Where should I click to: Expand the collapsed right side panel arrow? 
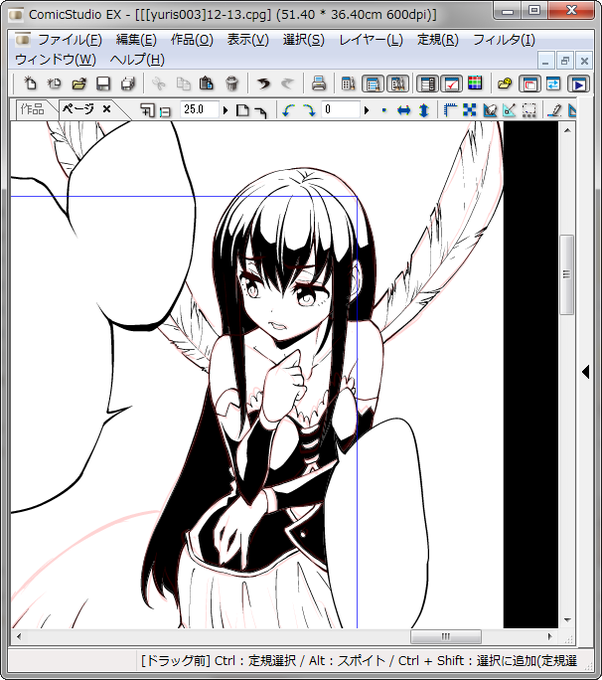[x=586, y=372]
